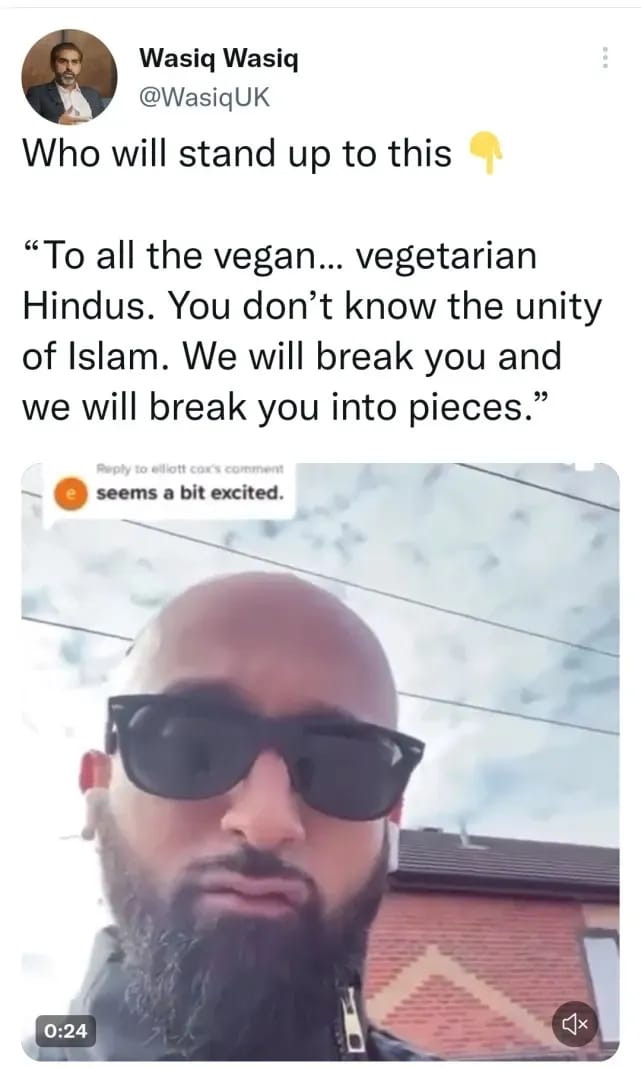Image resolution: width=641 pixels, height=1068 pixels.
Task: Open the Wasiq Wasiq display name
Action: [x=219, y=59]
